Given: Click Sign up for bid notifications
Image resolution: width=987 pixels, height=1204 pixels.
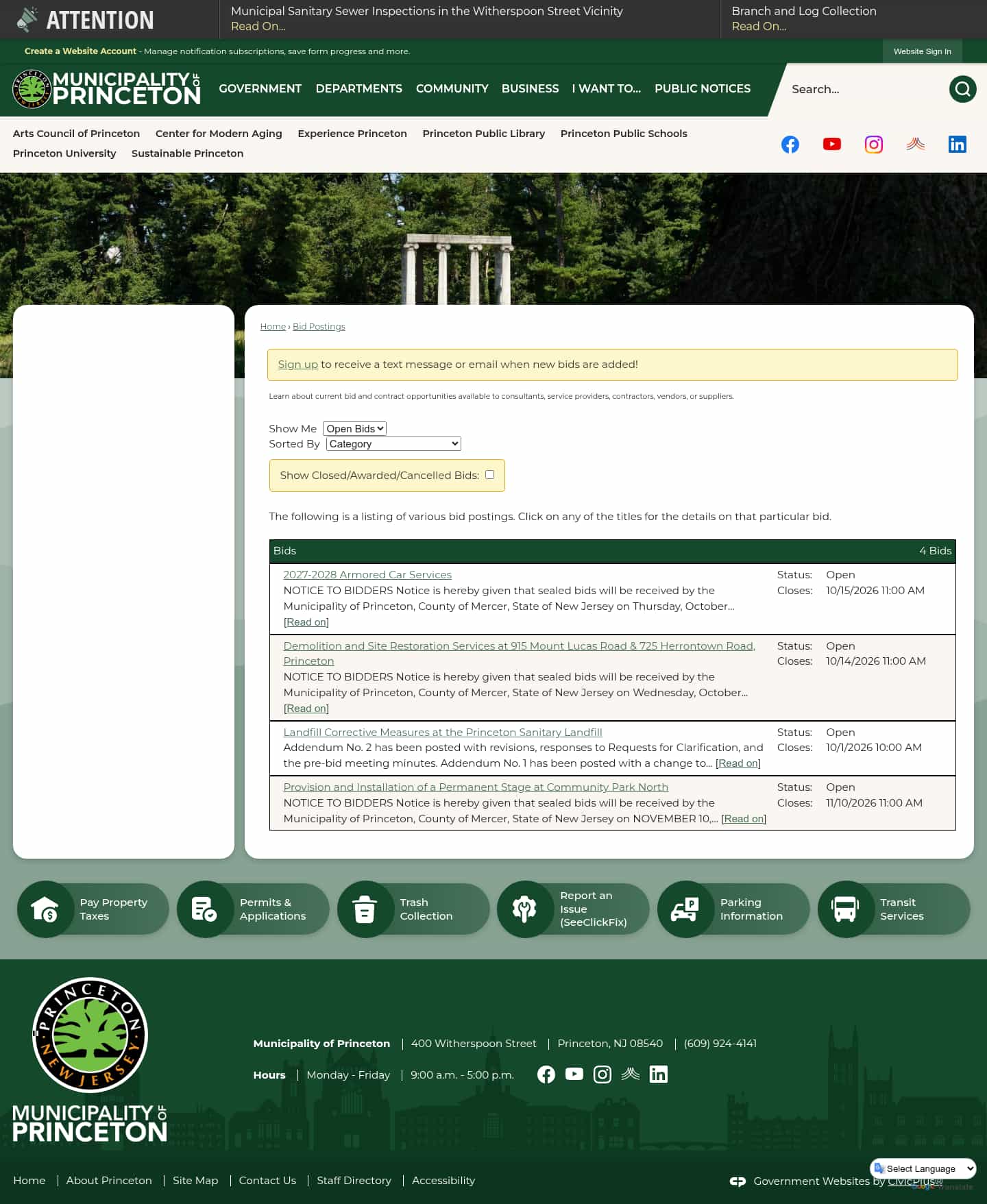Looking at the screenshot, I should (x=298, y=365).
